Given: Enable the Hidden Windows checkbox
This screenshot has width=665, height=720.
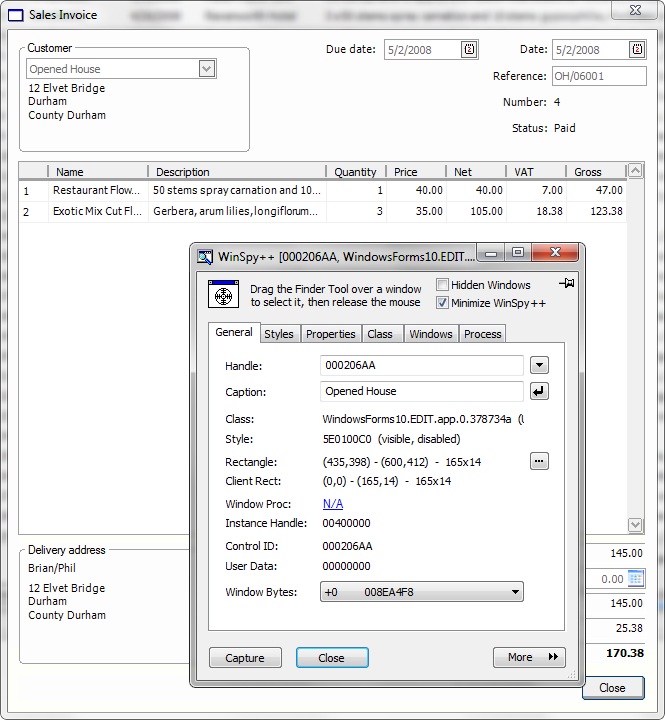Looking at the screenshot, I should (443, 285).
